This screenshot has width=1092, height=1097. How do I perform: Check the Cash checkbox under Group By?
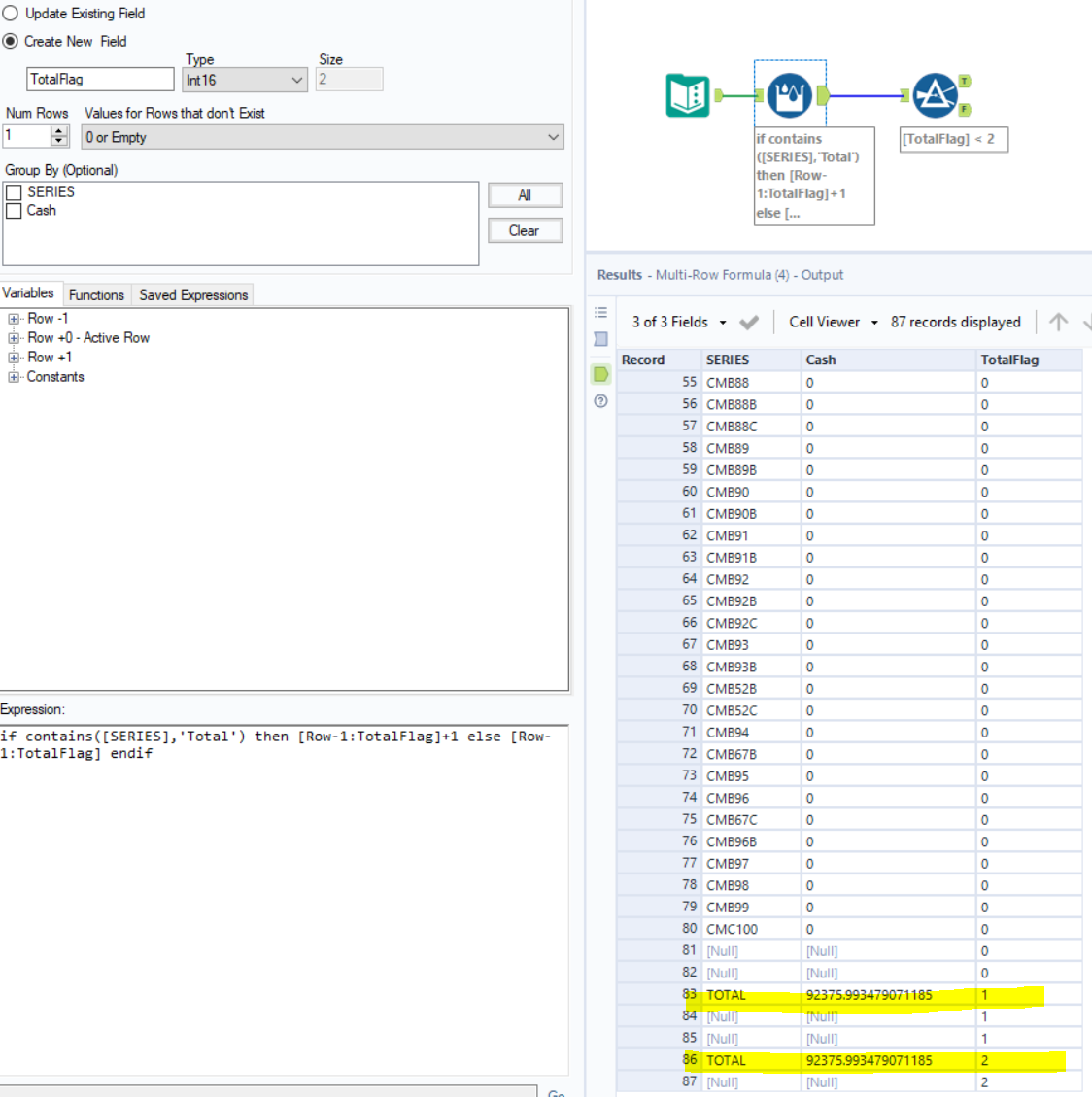[x=15, y=210]
